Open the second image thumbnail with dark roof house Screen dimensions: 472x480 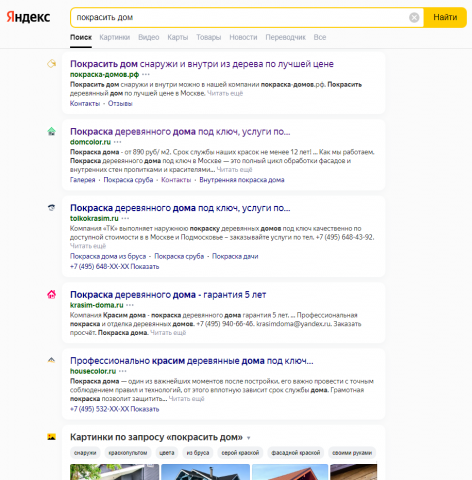(x=205, y=472)
